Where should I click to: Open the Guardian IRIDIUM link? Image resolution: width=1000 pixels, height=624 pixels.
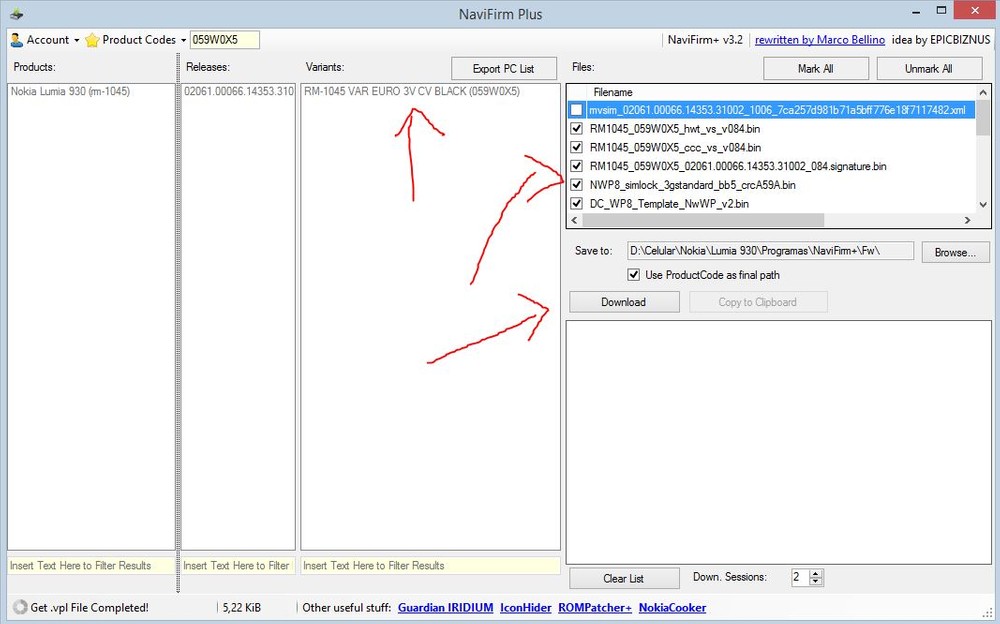[x=443, y=607]
